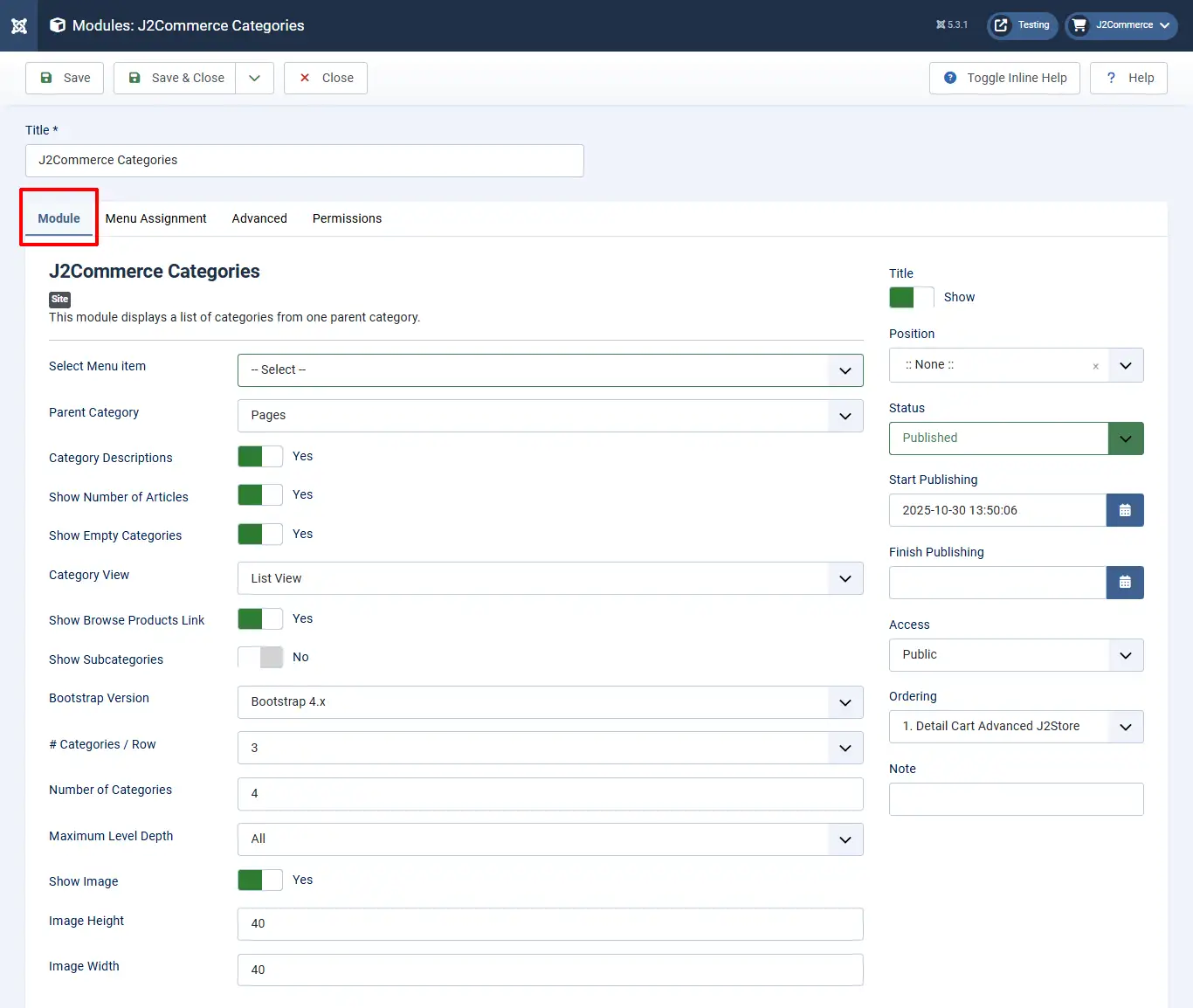Click the J2Commerce Categories heading

(155, 272)
